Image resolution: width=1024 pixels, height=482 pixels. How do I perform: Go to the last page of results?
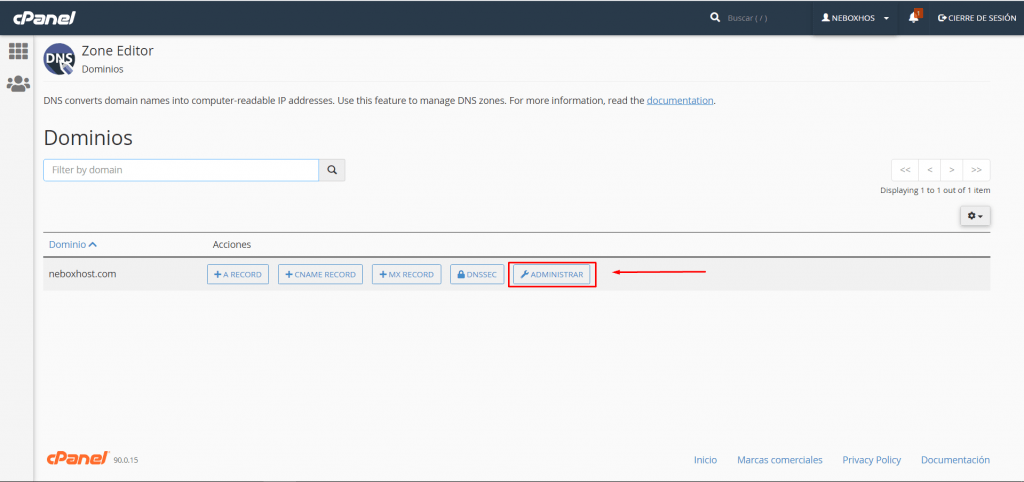pyautogui.click(x=977, y=169)
